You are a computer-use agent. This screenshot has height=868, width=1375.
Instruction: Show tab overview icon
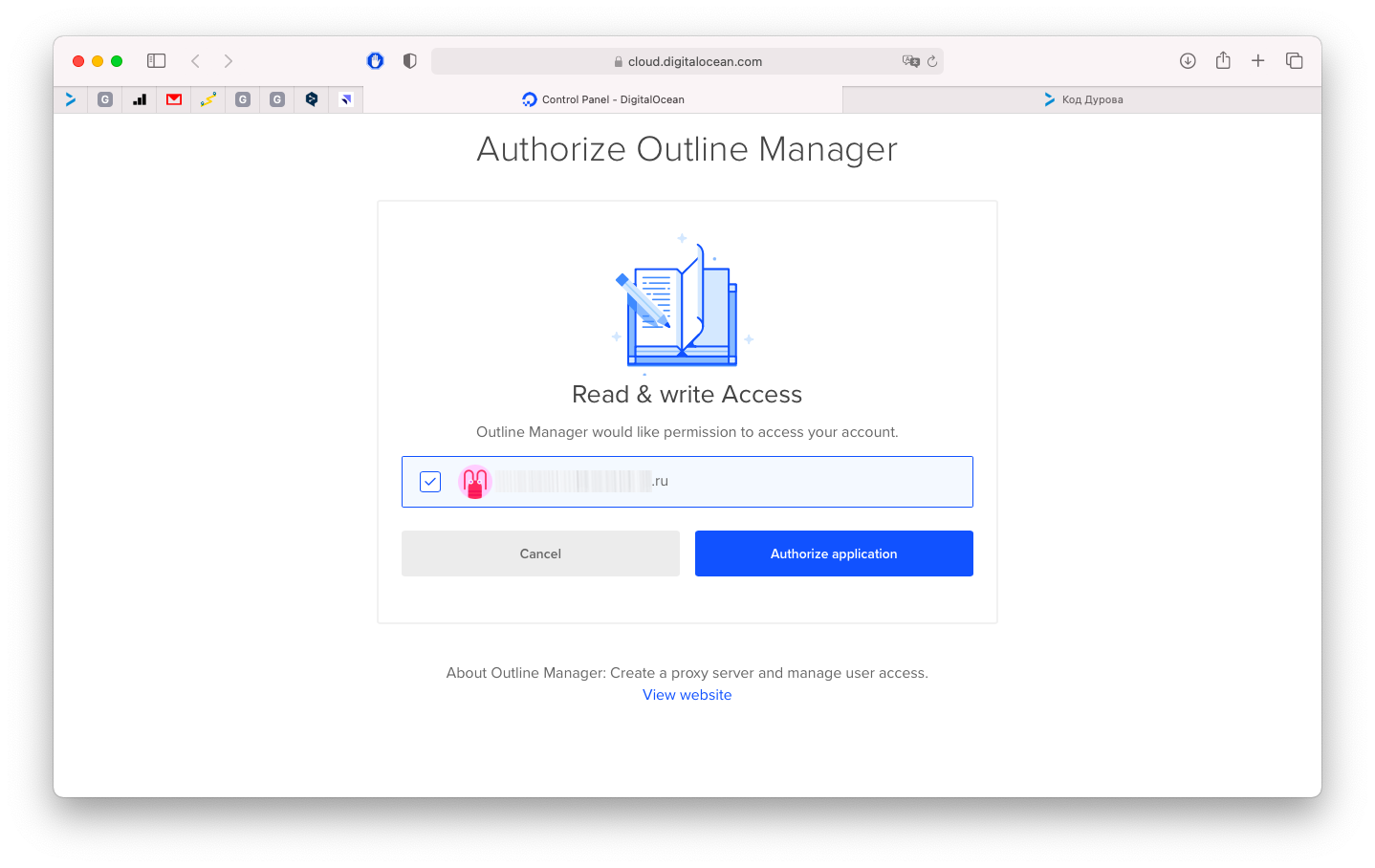click(x=1295, y=61)
